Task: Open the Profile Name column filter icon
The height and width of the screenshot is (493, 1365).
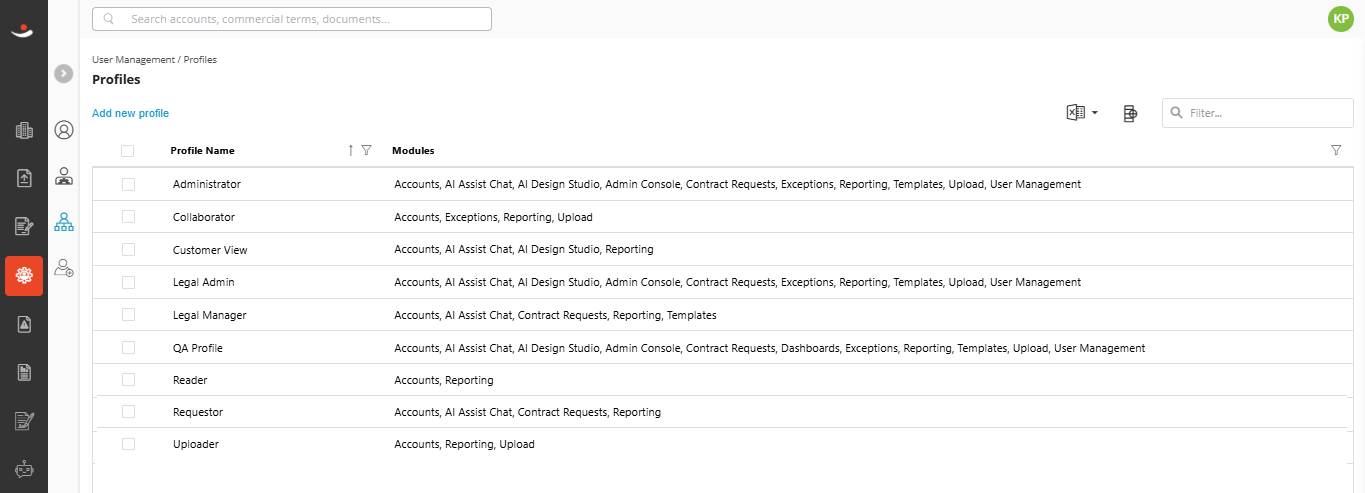Action: (x=366, y=150)
